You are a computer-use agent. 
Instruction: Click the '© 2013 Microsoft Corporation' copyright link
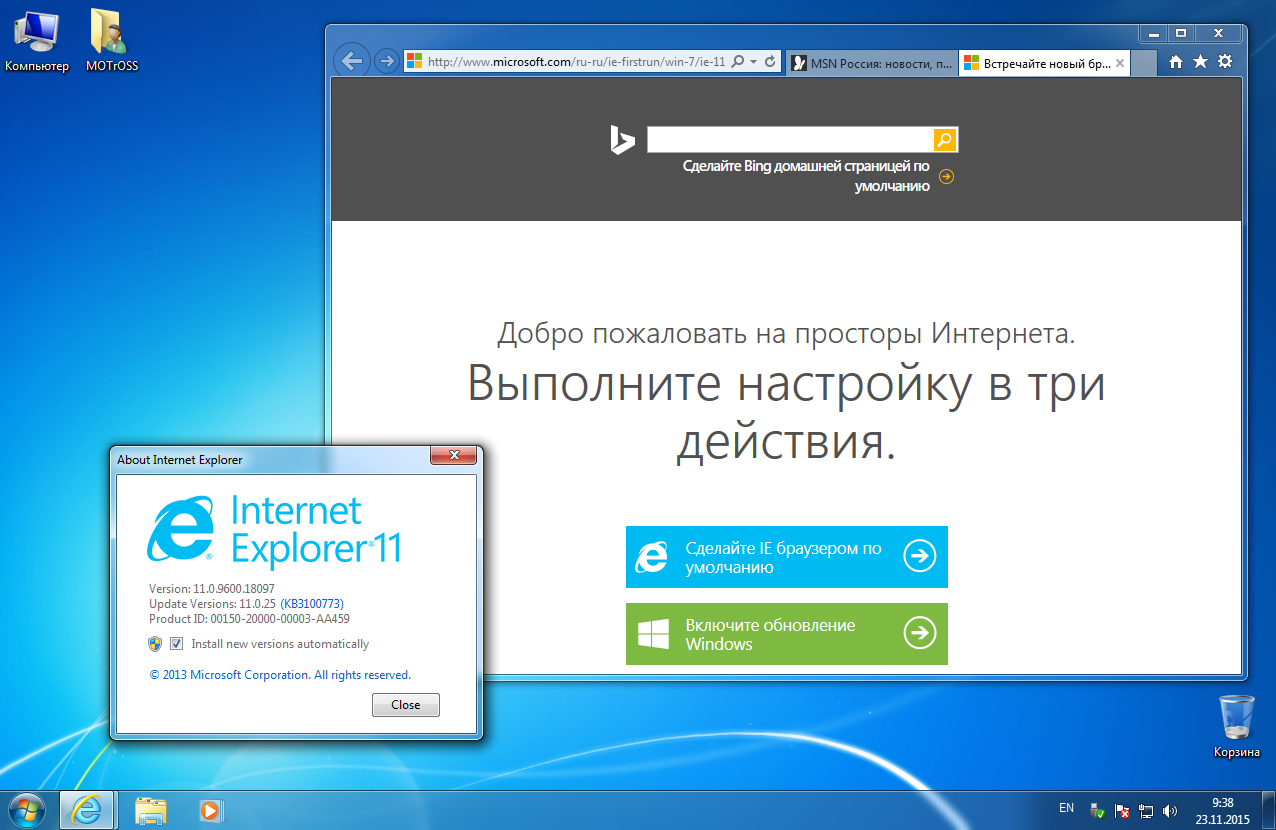[x=280, y=675]
